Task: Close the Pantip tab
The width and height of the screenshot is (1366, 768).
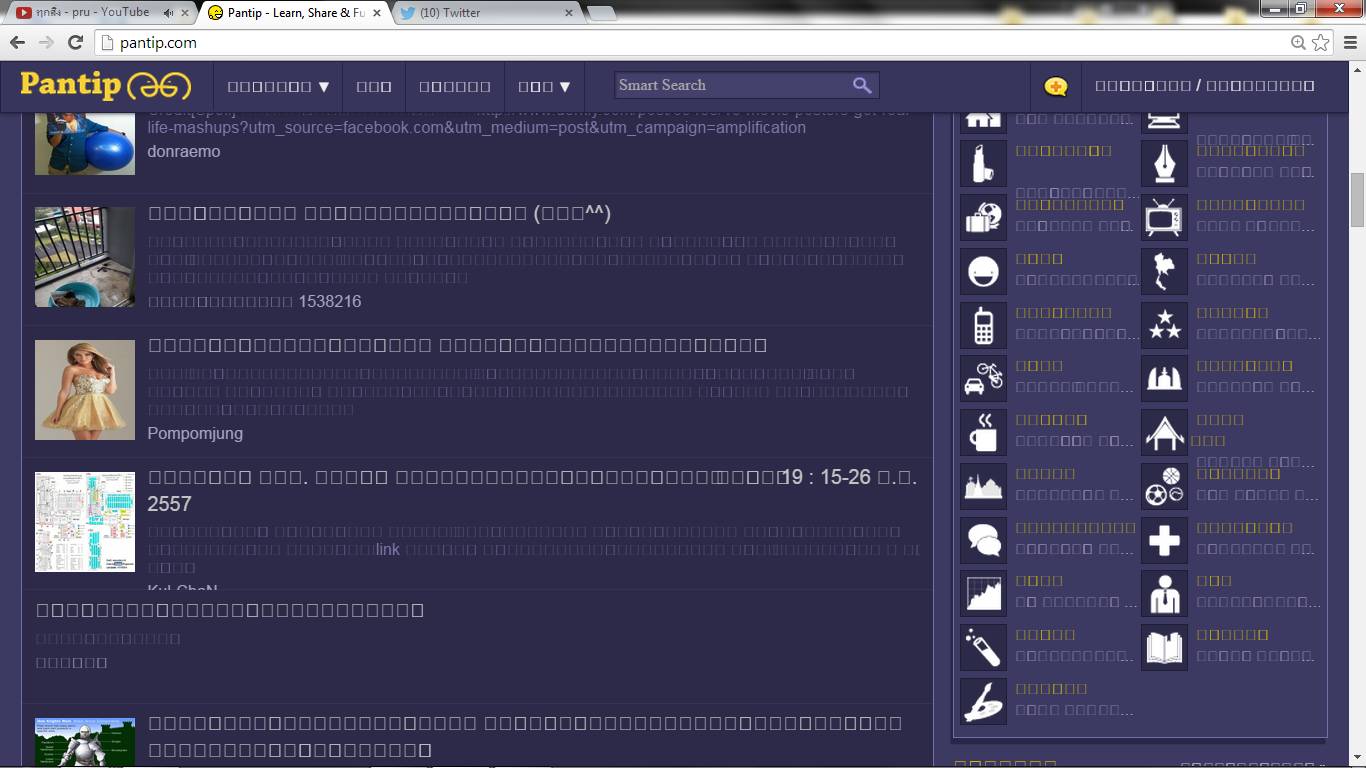Action: coord(379,13)
